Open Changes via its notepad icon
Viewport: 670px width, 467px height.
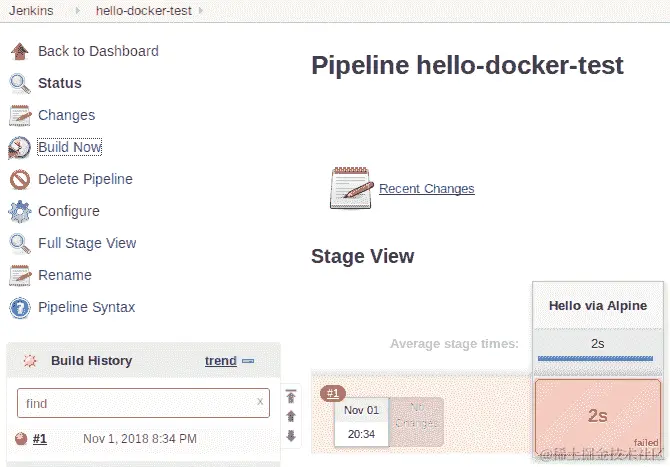tap(20, 115)
